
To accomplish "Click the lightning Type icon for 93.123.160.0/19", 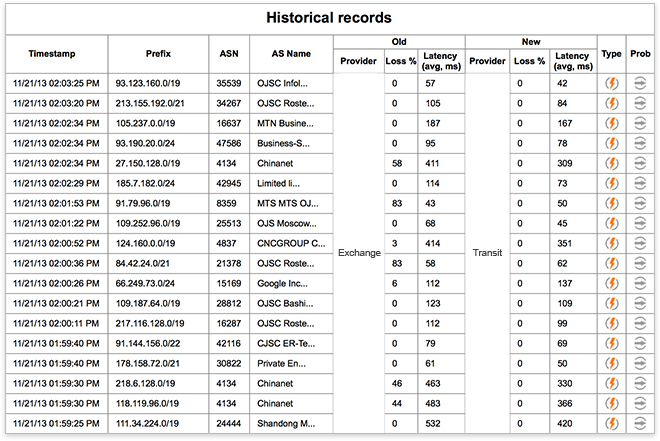I will [611, 83].
